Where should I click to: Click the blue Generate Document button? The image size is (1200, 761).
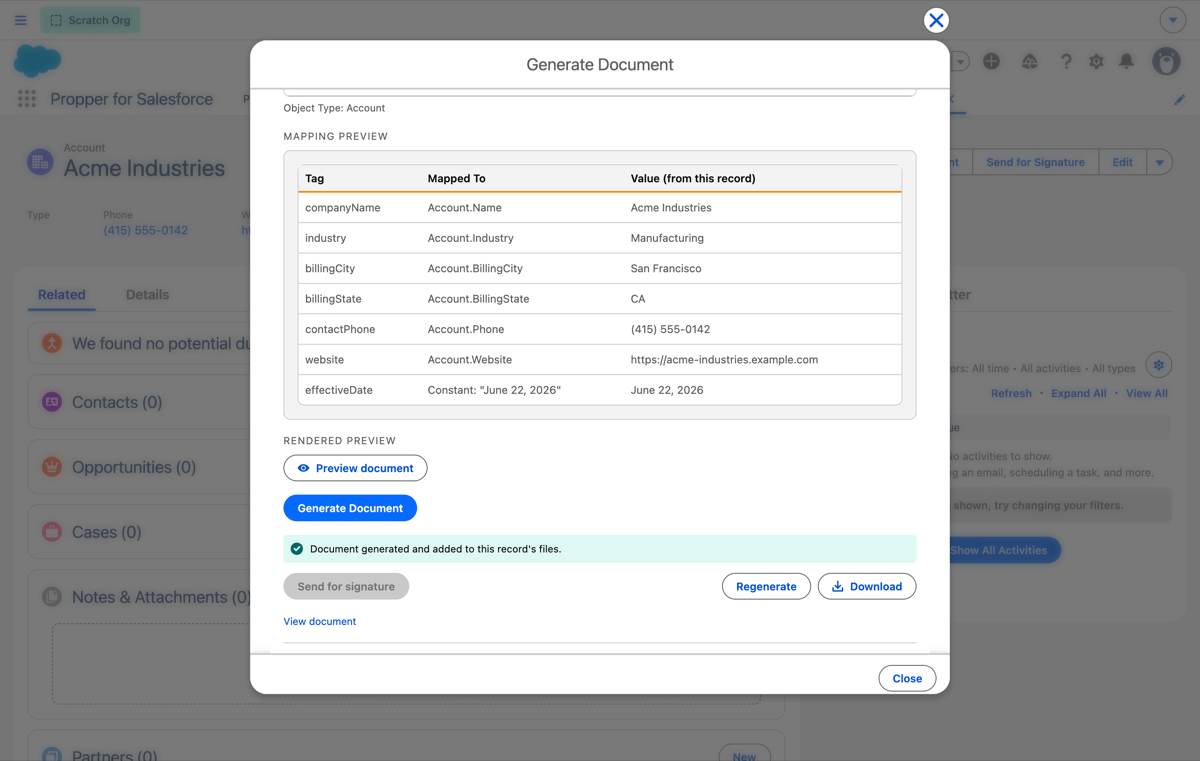pos(350,508)
